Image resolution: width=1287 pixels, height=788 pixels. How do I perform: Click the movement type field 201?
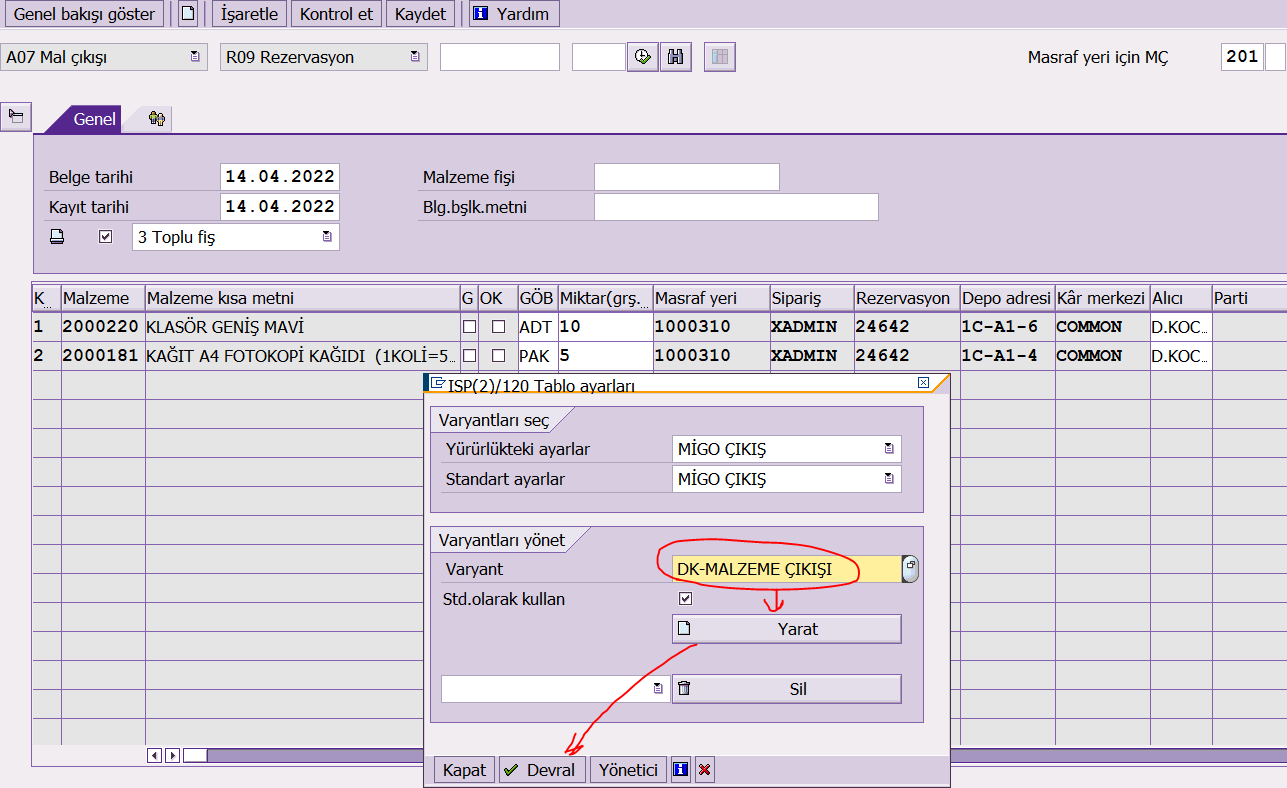(1242, 57)
